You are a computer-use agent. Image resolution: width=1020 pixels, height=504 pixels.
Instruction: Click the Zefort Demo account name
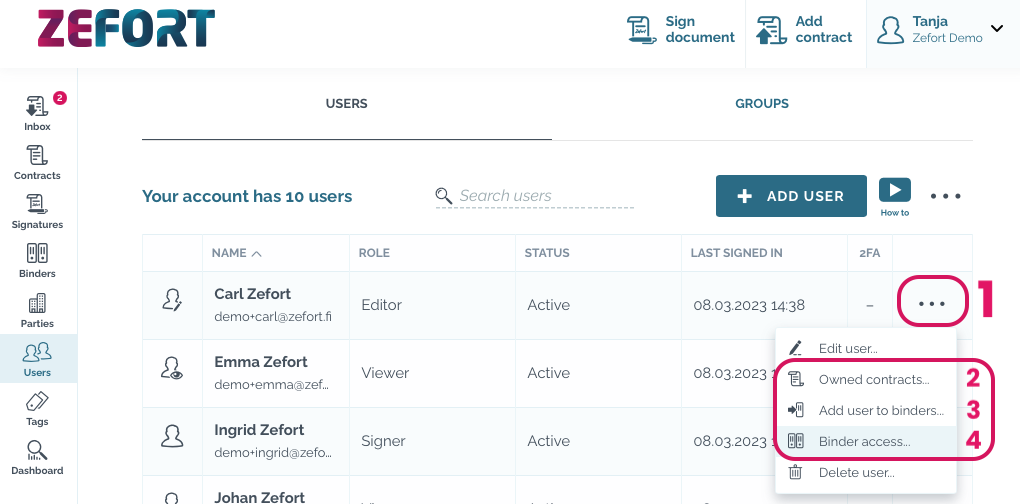pyautogui.click(x=947, y=38)
